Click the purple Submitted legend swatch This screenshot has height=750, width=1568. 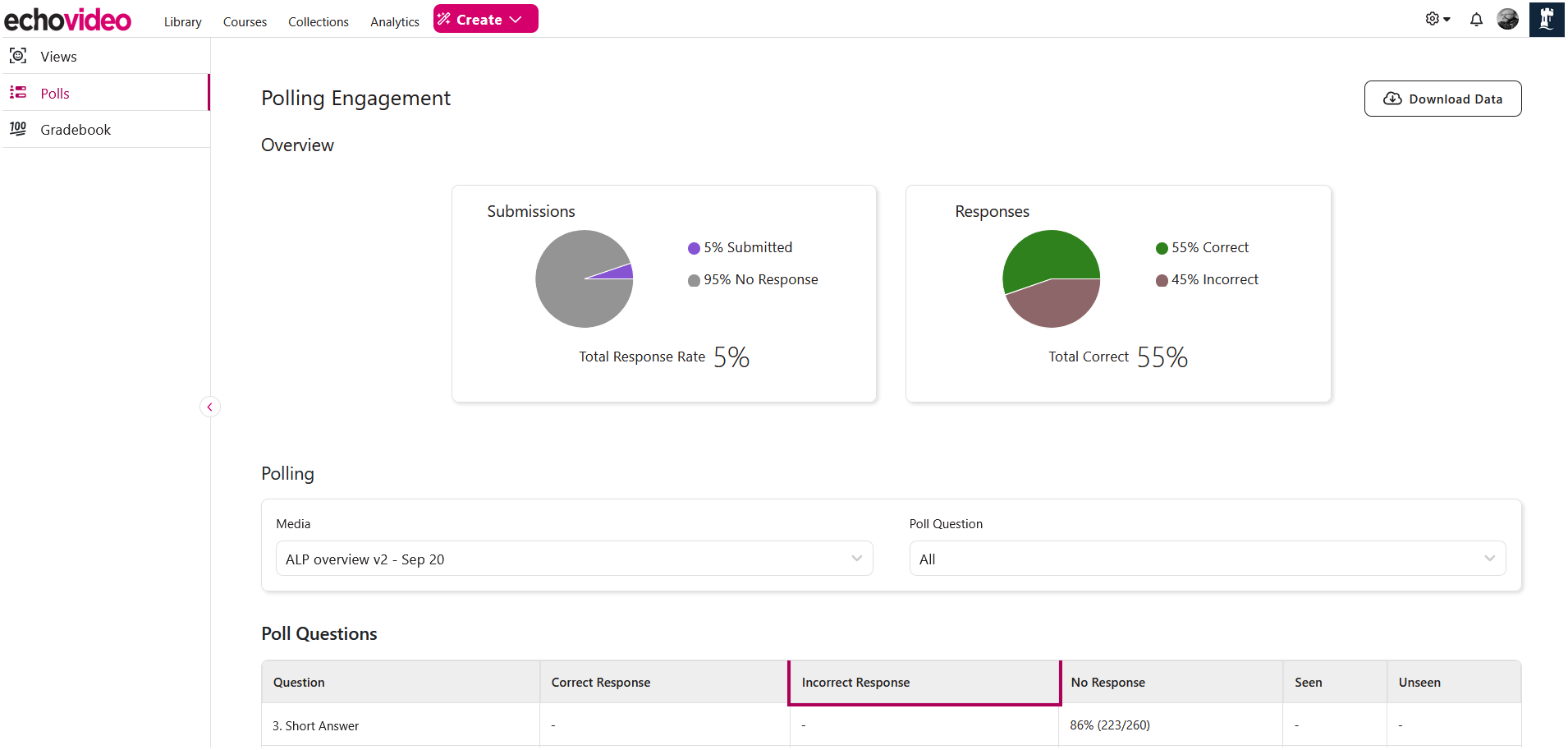coord(694,248)
